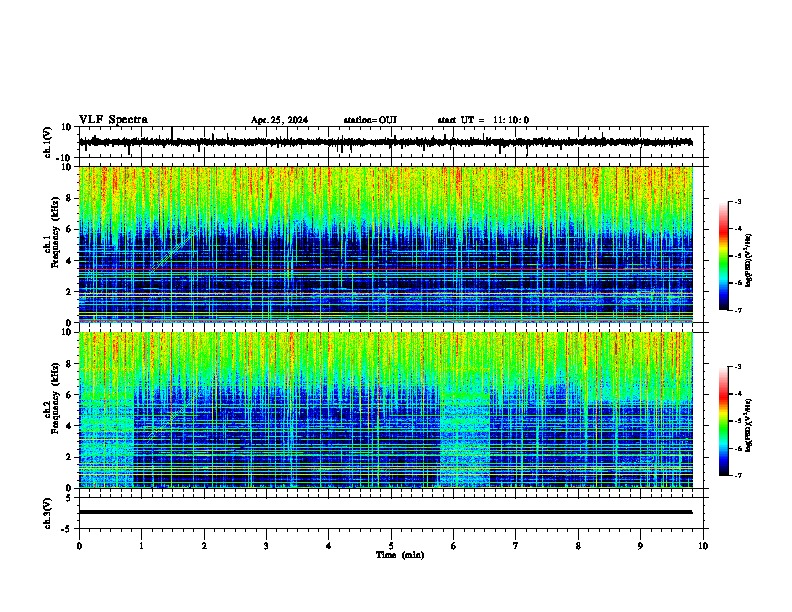The image size is (792, 612).
Task: Click the ch.3 flat voltage trace
Action: tap(386, 512)
